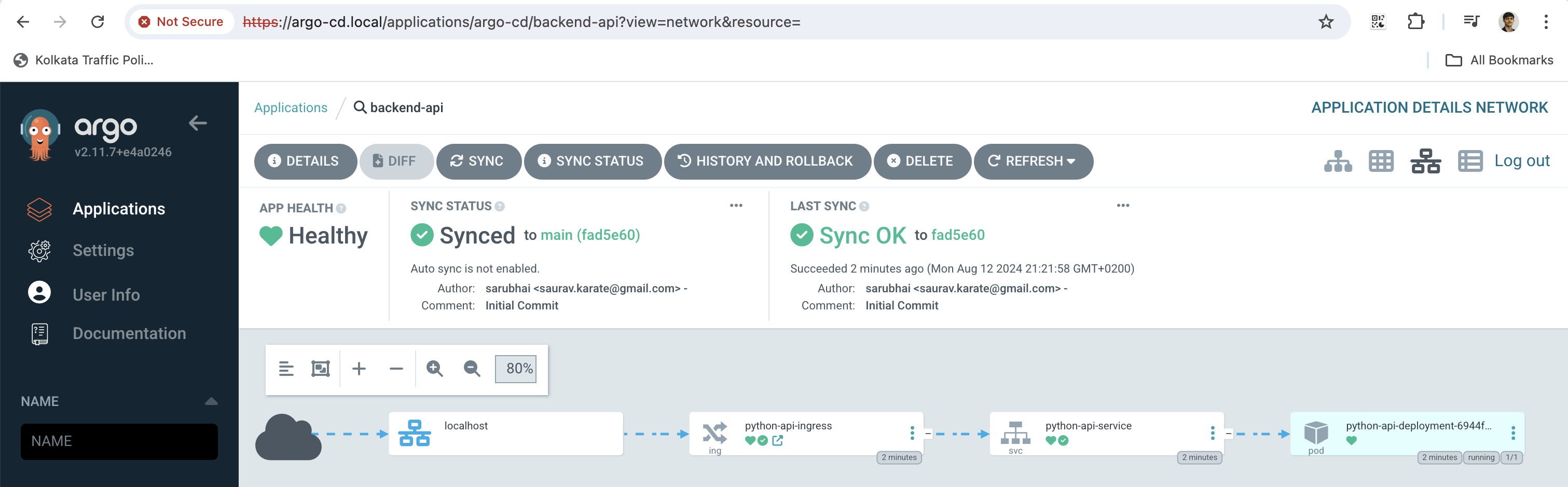The image size is (1568, 487).
Task: Open python-api-ingress external link icon
Action: tap(778, 441)
